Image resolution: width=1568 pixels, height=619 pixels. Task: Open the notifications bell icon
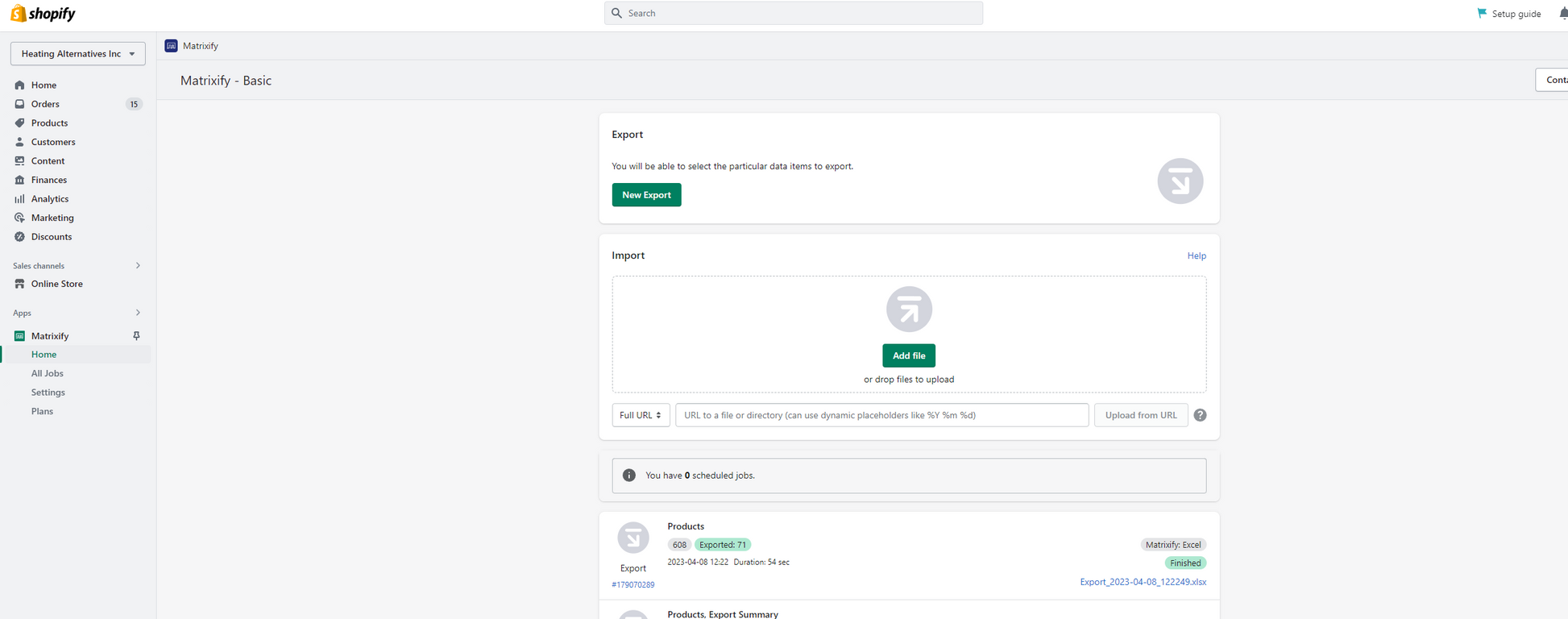coord(1562,14)
